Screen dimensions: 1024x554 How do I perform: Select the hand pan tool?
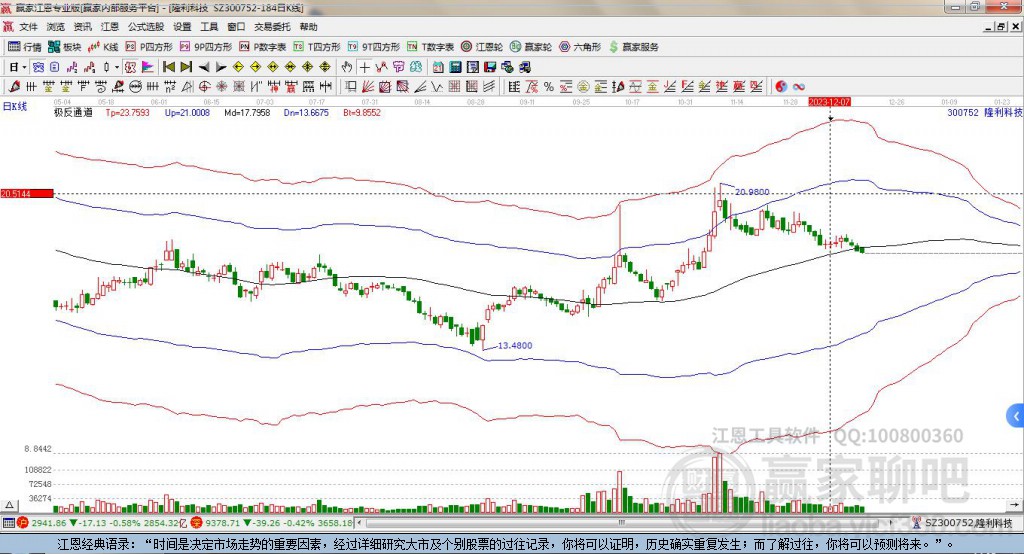[x=347, y=67]
